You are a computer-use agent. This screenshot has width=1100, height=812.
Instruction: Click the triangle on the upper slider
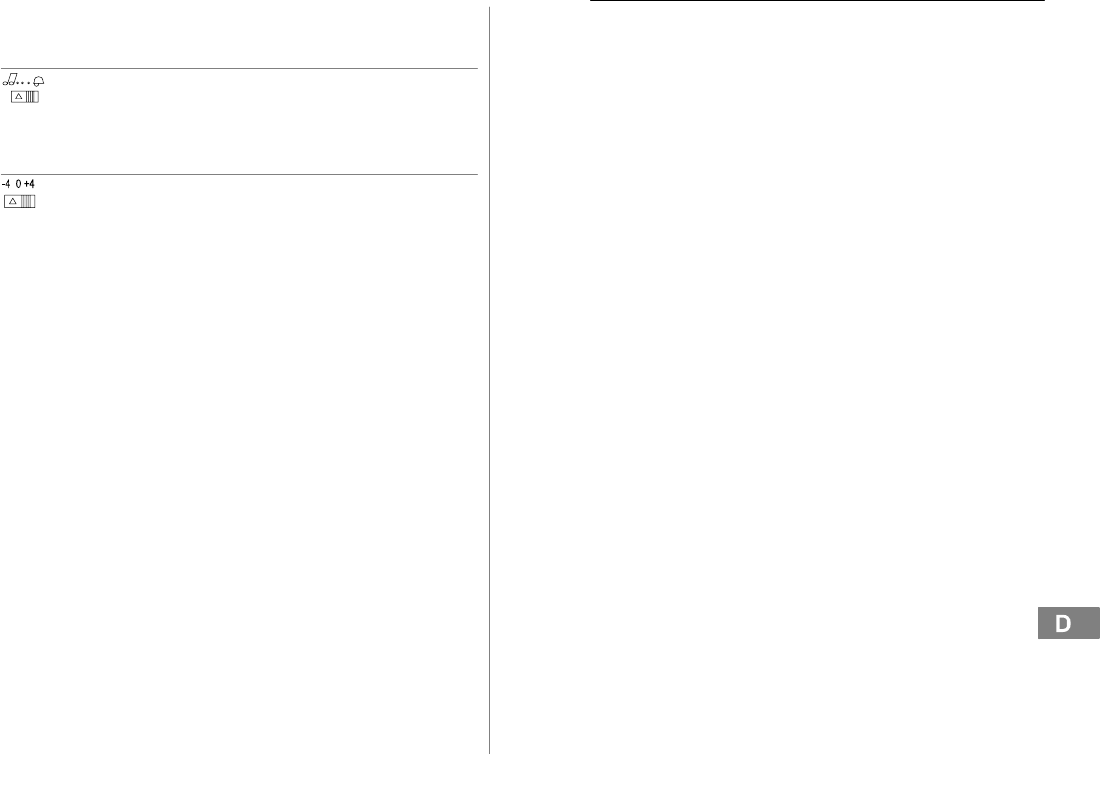[19, 97]
